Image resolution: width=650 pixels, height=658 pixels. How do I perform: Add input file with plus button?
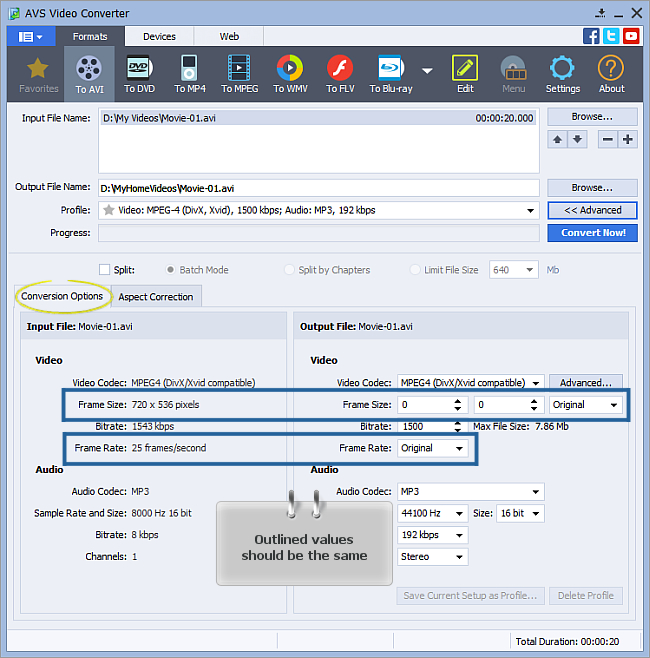(628, 139)
